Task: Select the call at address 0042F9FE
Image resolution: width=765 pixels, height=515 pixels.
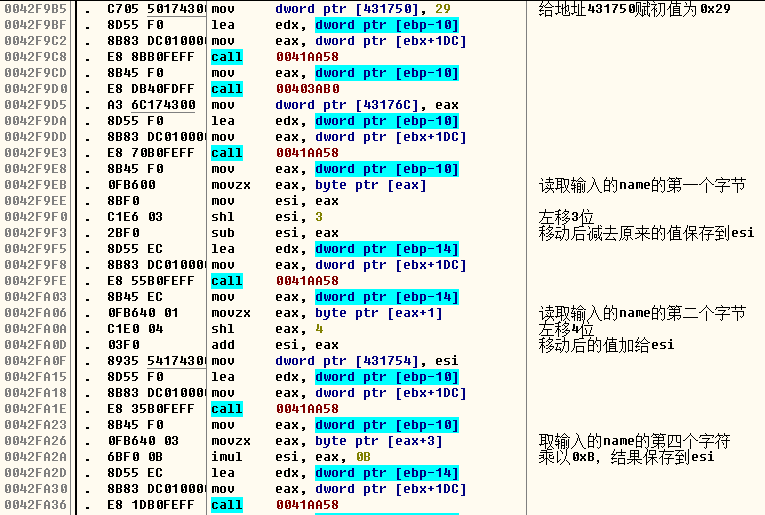Action: tap(227, 281)
